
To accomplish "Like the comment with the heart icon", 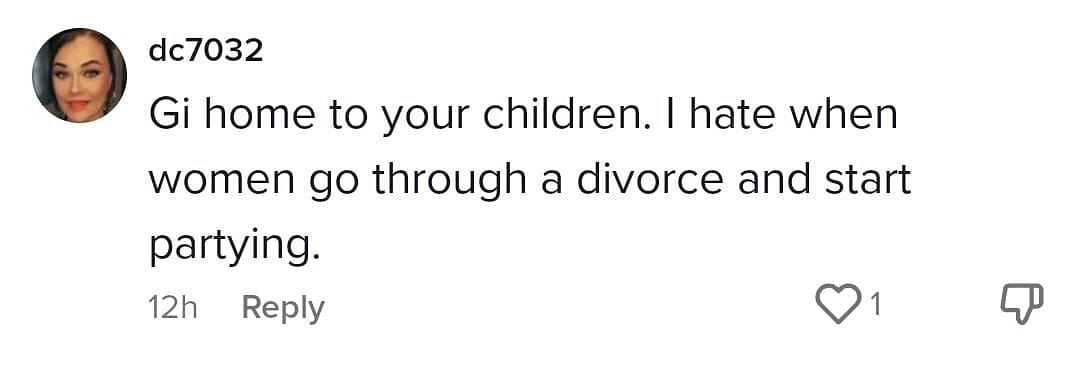I will click(839, 304).
